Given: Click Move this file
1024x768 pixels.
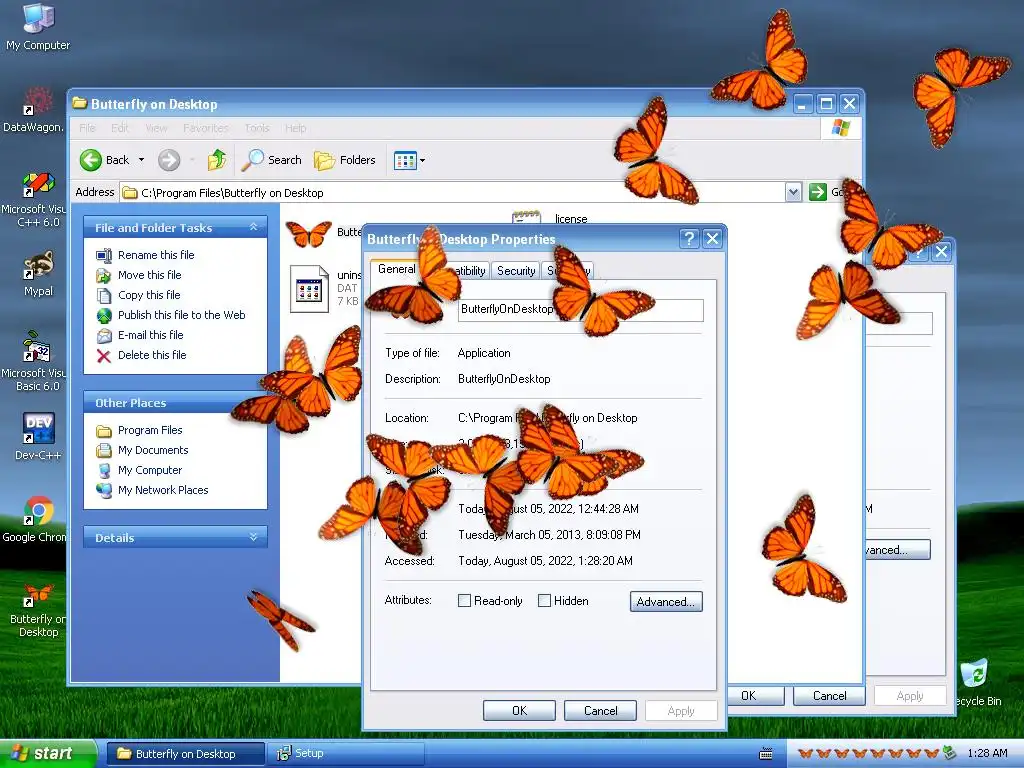Looking at the screenshot, I should pos(150,275).
